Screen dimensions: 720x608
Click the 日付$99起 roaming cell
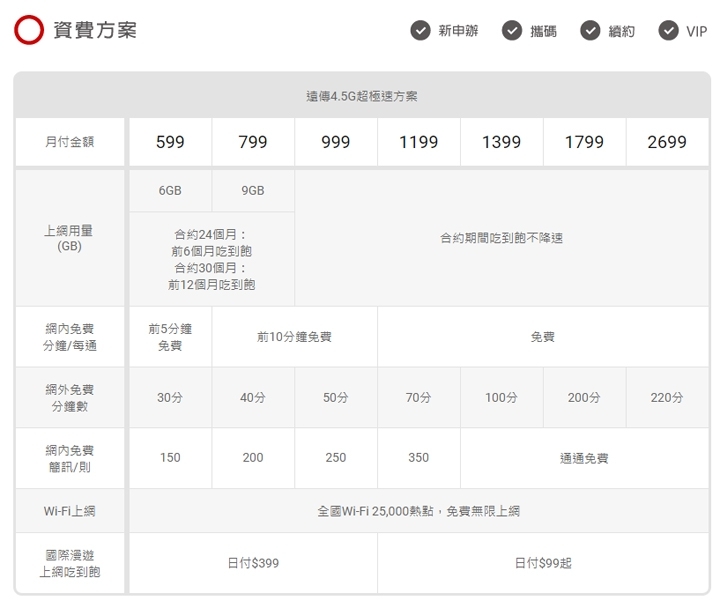pyautogui.click(x=543, y=563)
